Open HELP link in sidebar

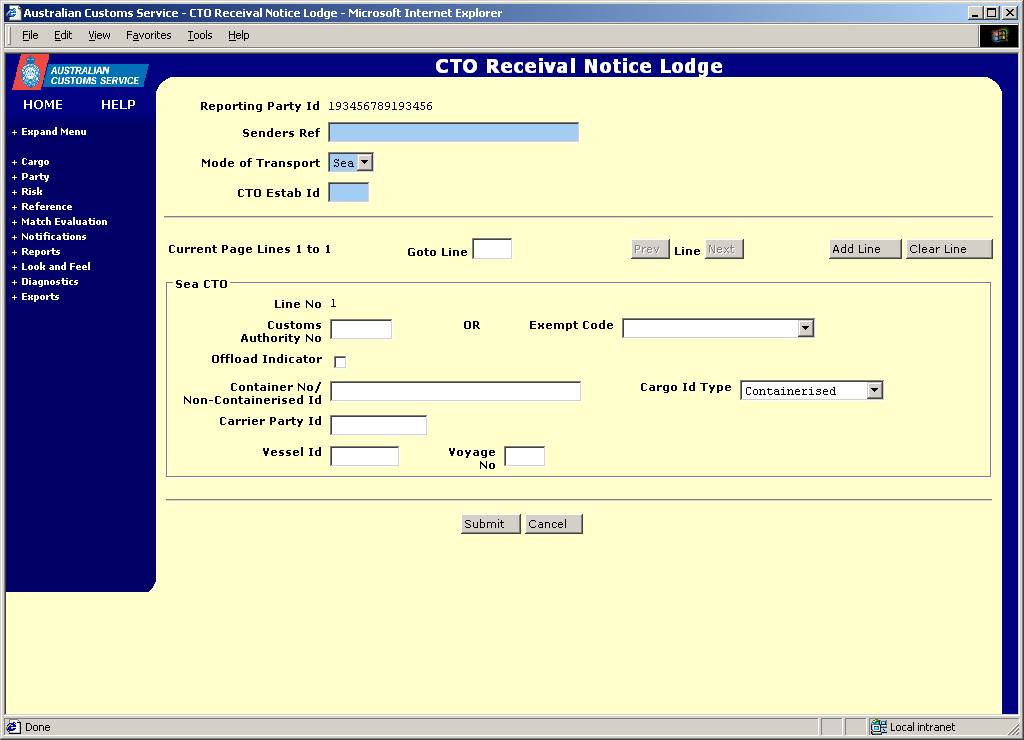pos(118,105)
